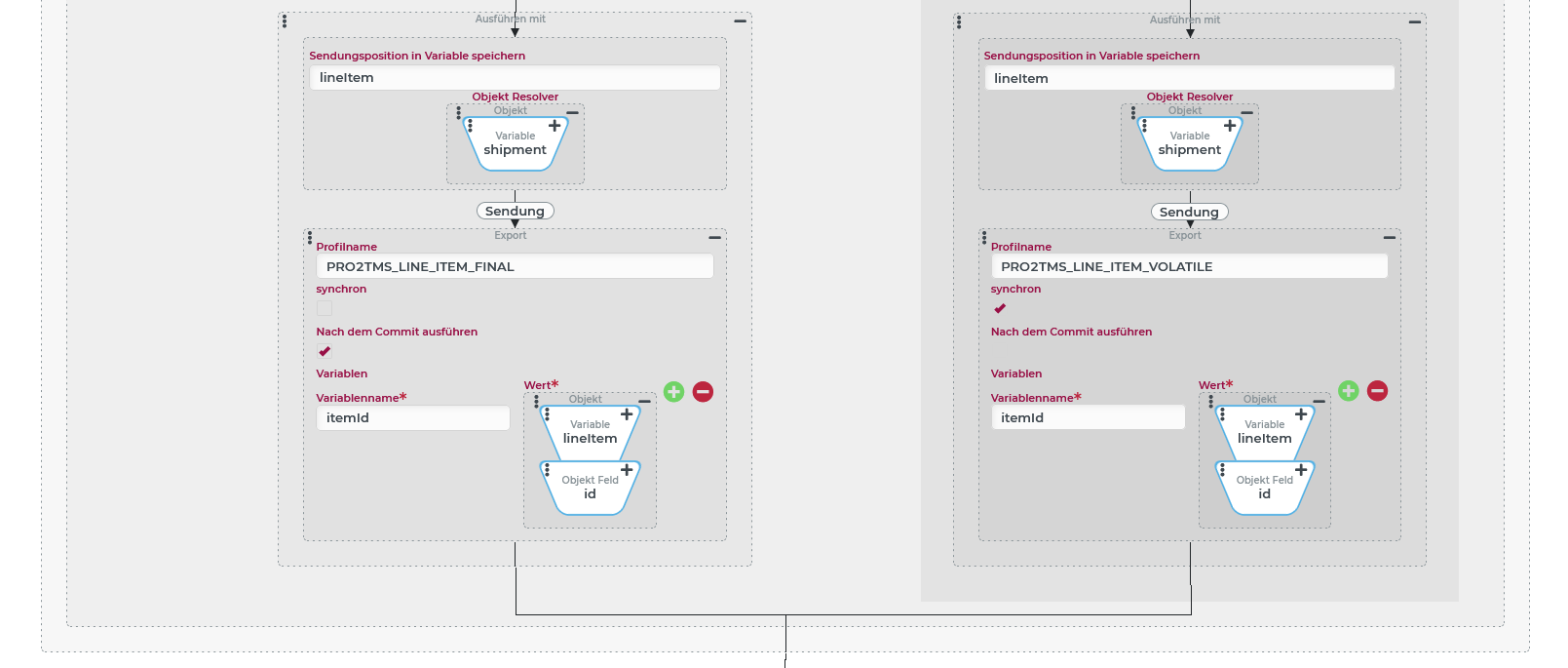The width and height of the screenshot is (1568, 668).
Task: Uncheck Nach dem Commit ausführen in left export
Action: (325, 351)
